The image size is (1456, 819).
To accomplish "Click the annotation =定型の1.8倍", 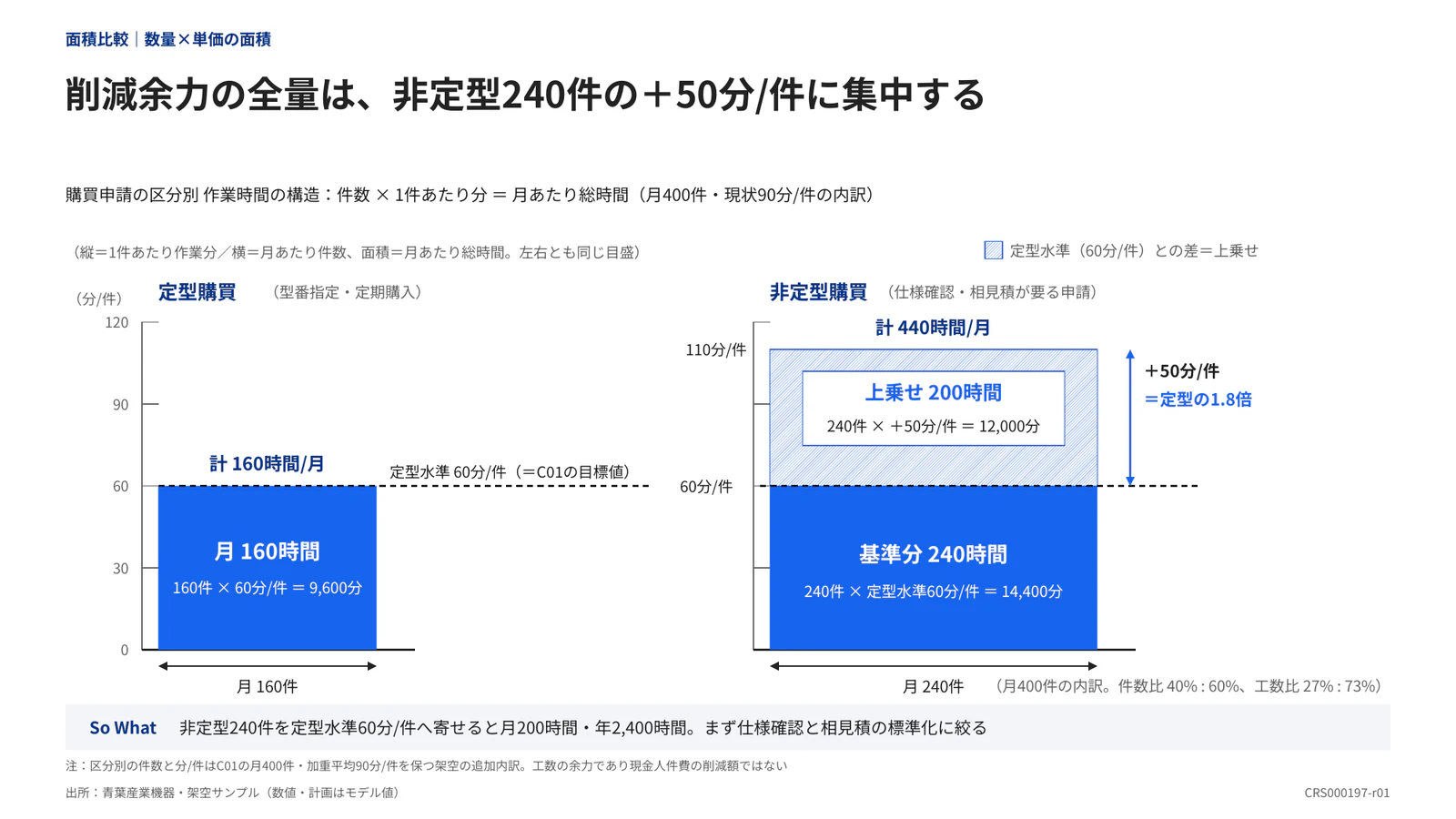I will [1198, 399].
